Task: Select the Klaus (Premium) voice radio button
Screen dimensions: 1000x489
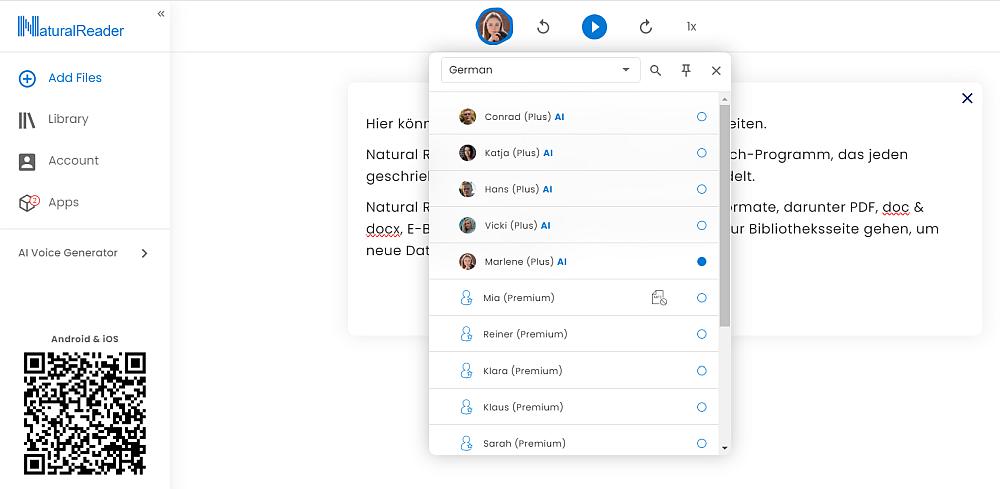Action: pyautogui.click(x=702, y=407)
